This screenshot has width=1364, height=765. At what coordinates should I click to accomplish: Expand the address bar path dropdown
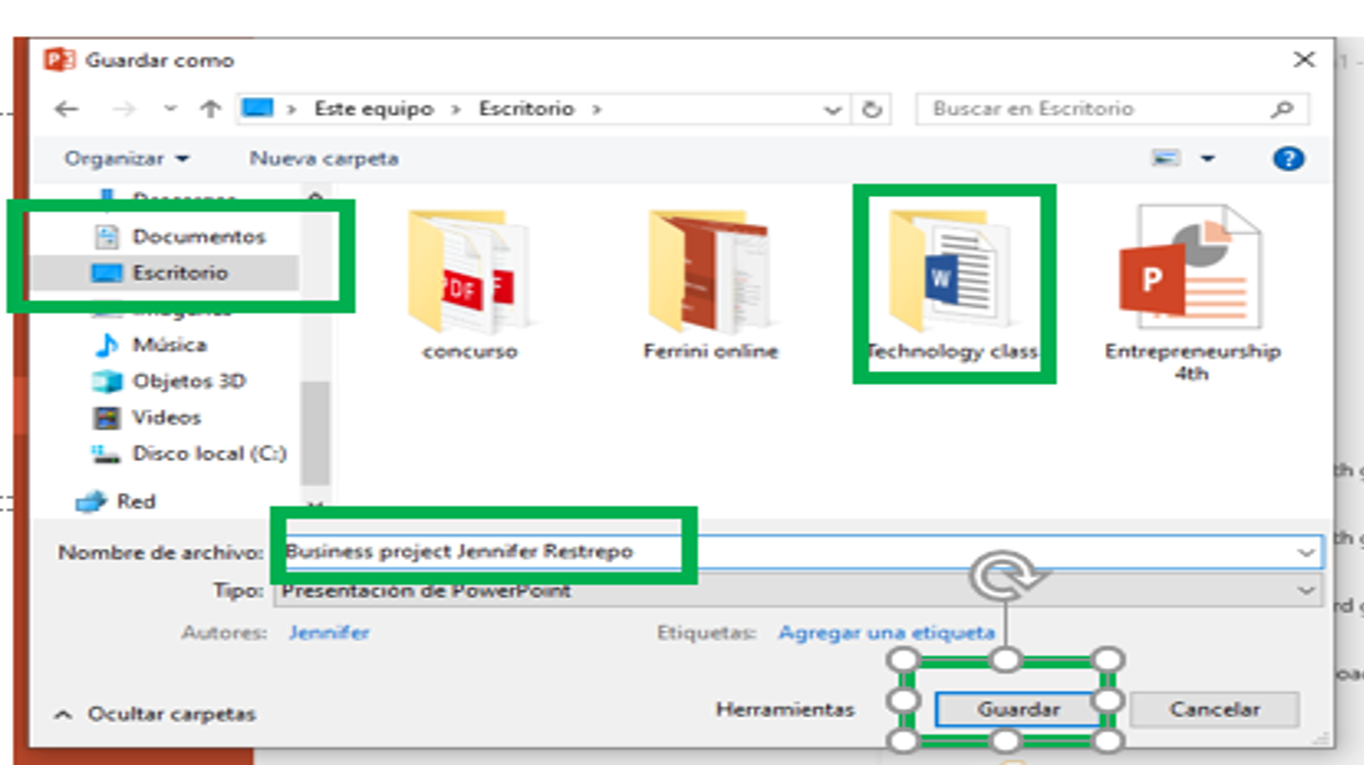point(832,110)
